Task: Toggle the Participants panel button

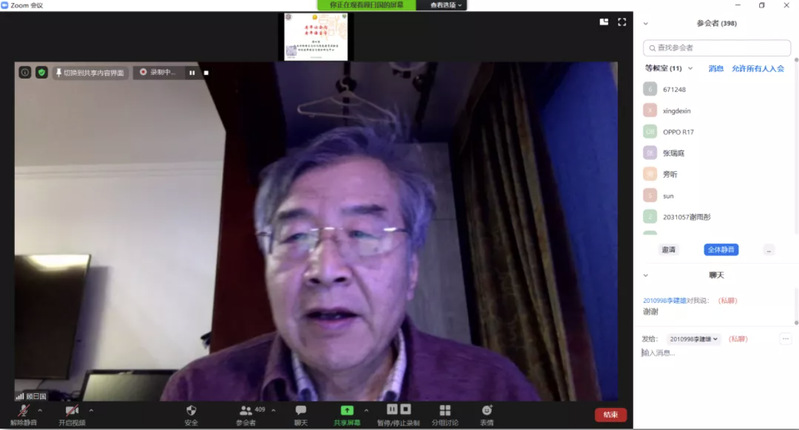Action: pyautogui.click(x=246, y=410)
